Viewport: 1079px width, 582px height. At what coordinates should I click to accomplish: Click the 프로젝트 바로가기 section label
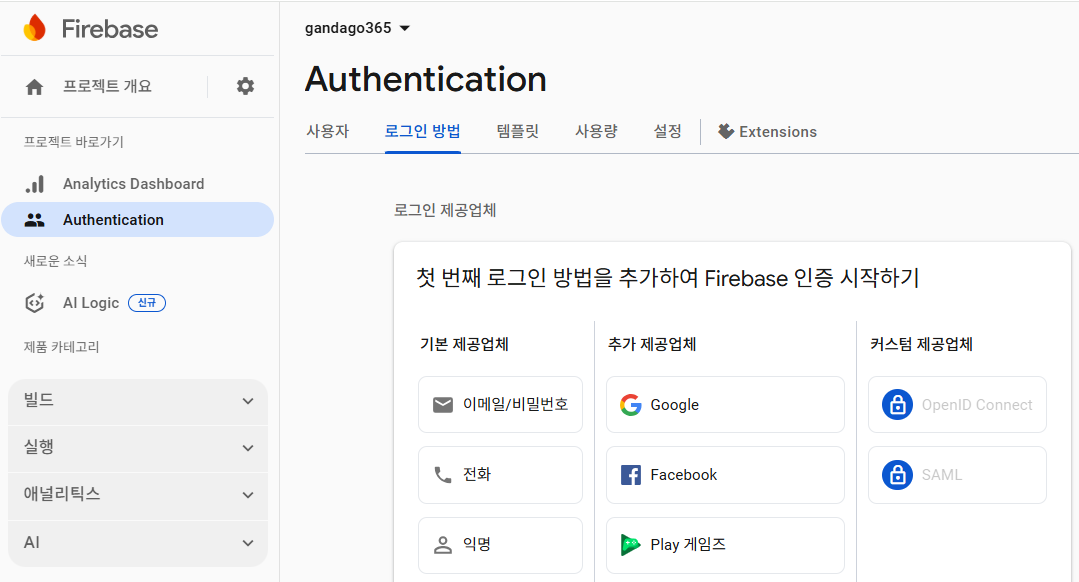[x=74, y=142]
